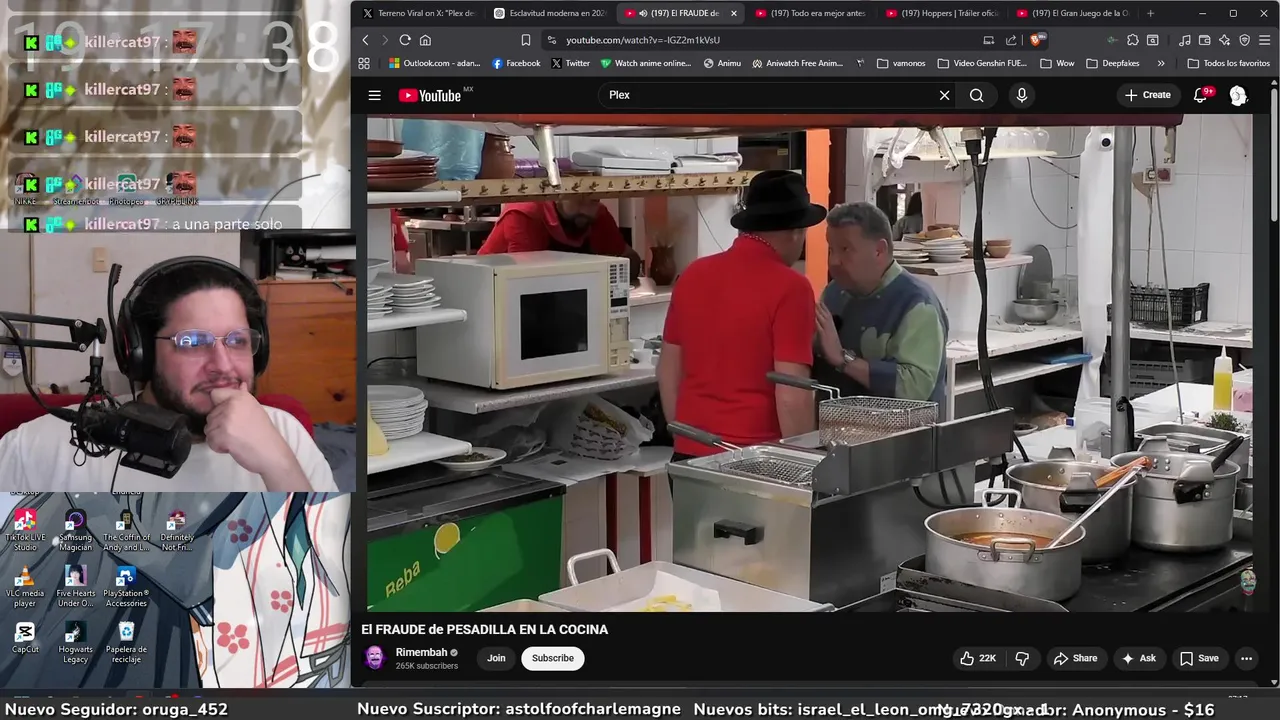Viewport: 1280px width, 720px height.
Task: Switch to the Hoppers Tráiler oficial tab
Action: pyautogui.click(x=942, y=13)
